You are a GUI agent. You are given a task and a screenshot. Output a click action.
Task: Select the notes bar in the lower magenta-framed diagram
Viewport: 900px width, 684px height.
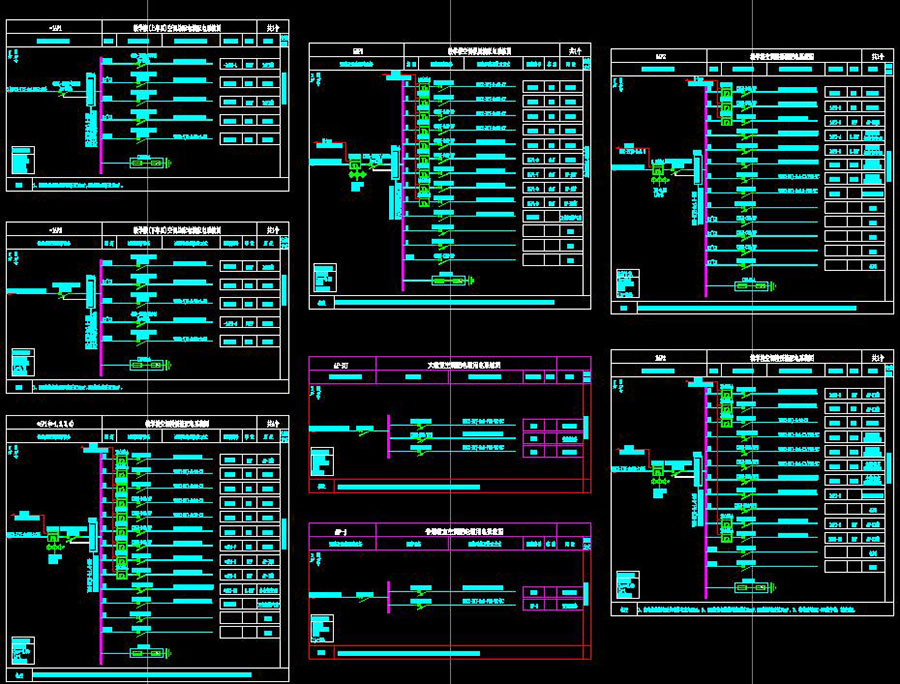(409, 653)
